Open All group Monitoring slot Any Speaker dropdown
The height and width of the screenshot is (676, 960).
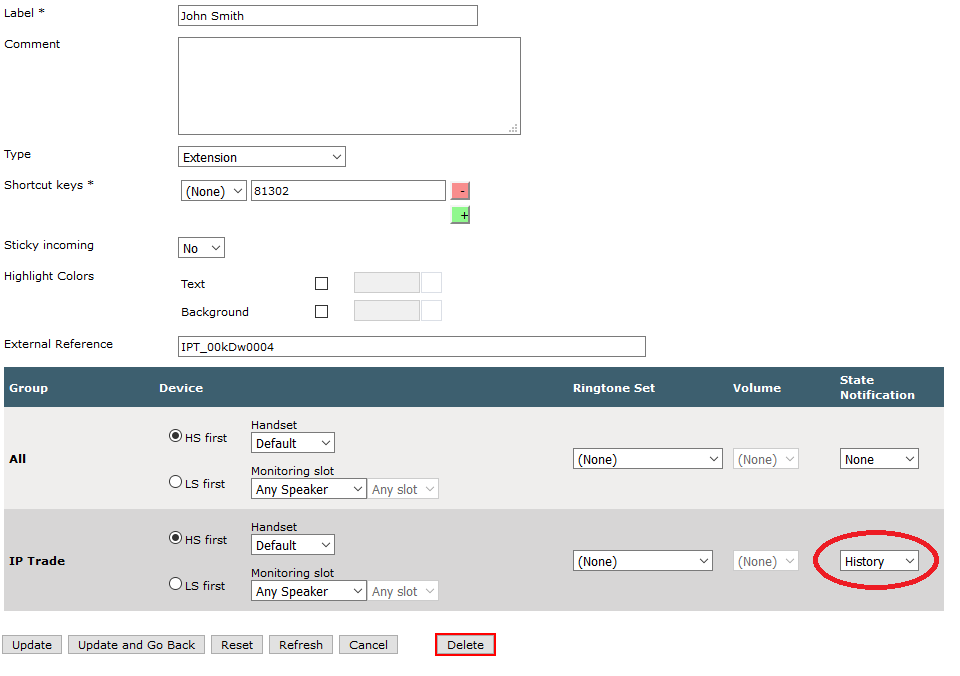(x=309, y=489)
